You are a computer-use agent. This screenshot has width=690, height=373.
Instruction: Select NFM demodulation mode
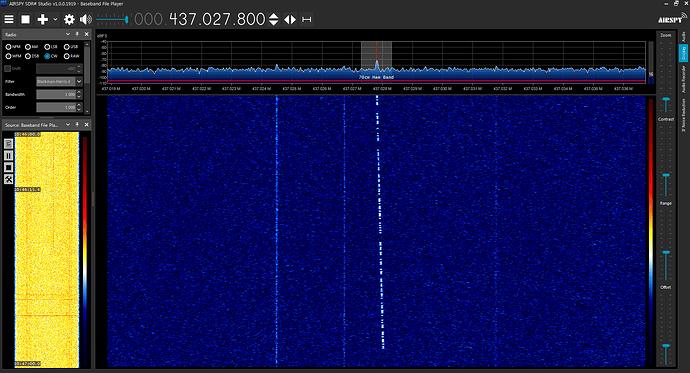pyautogui.click(x=13, y=47)
